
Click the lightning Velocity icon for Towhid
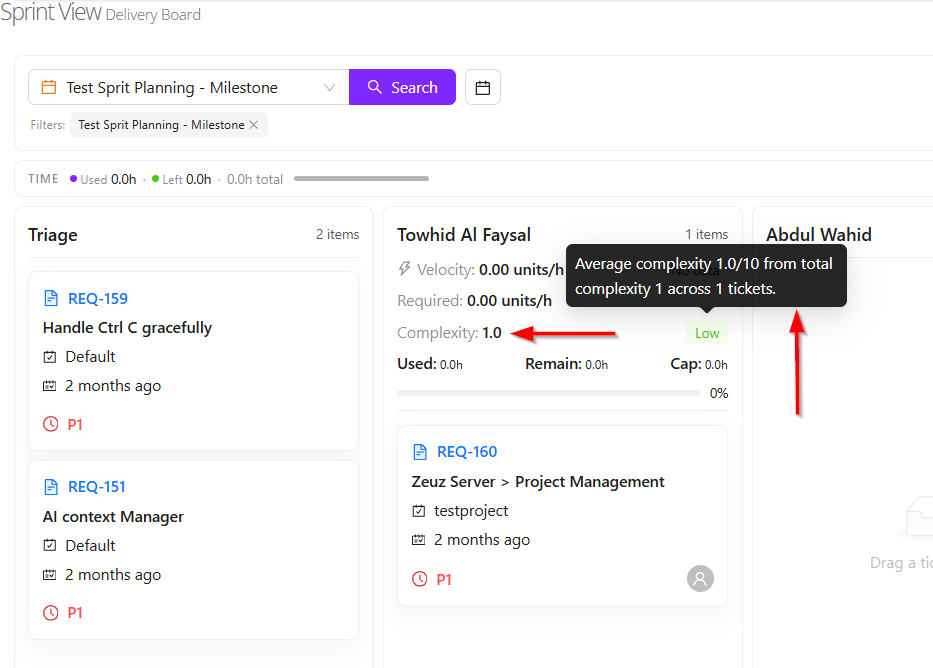tap(405, 269)
